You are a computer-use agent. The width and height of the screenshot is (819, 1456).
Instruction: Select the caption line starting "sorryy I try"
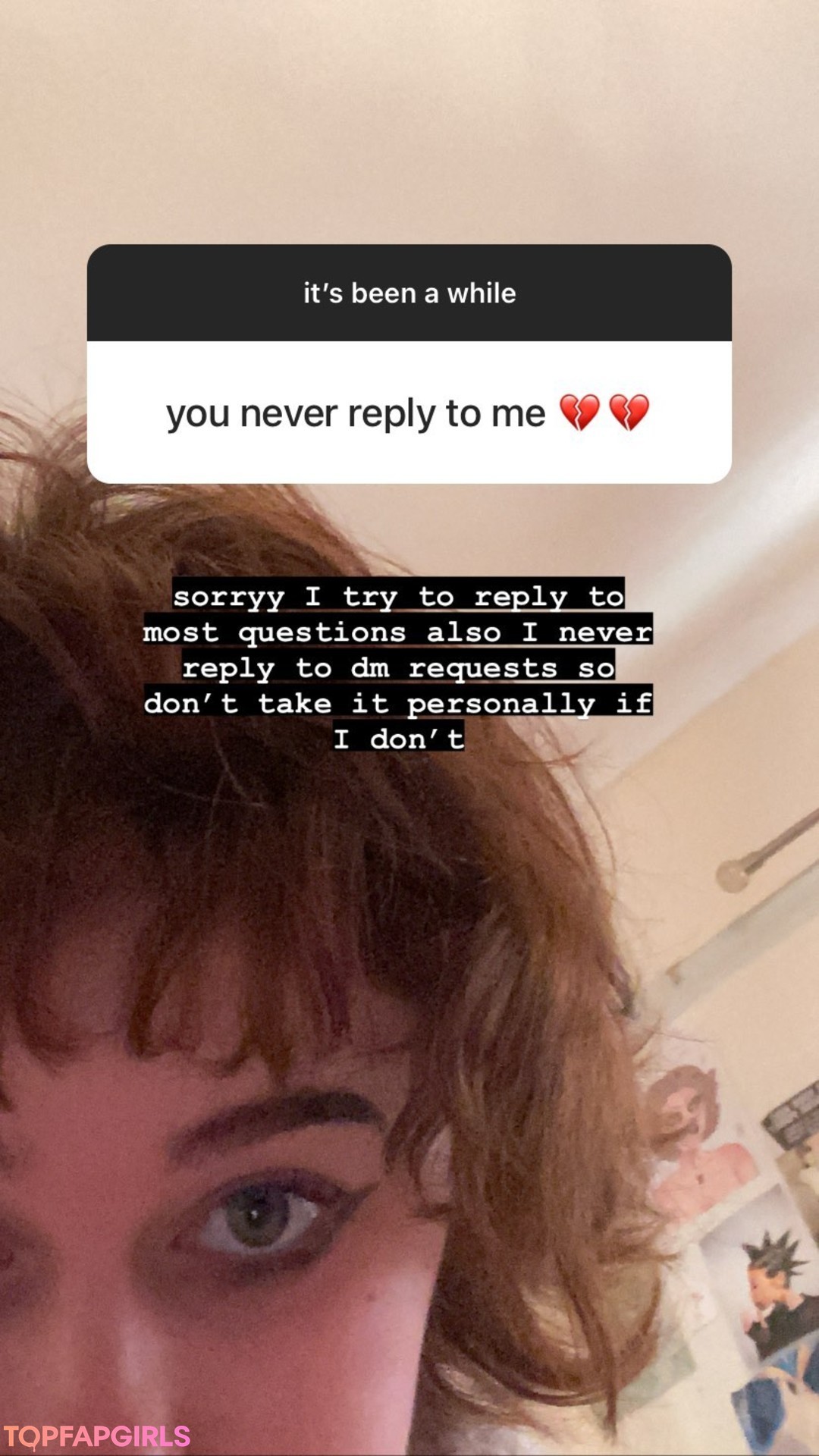[x=399, y=596]
